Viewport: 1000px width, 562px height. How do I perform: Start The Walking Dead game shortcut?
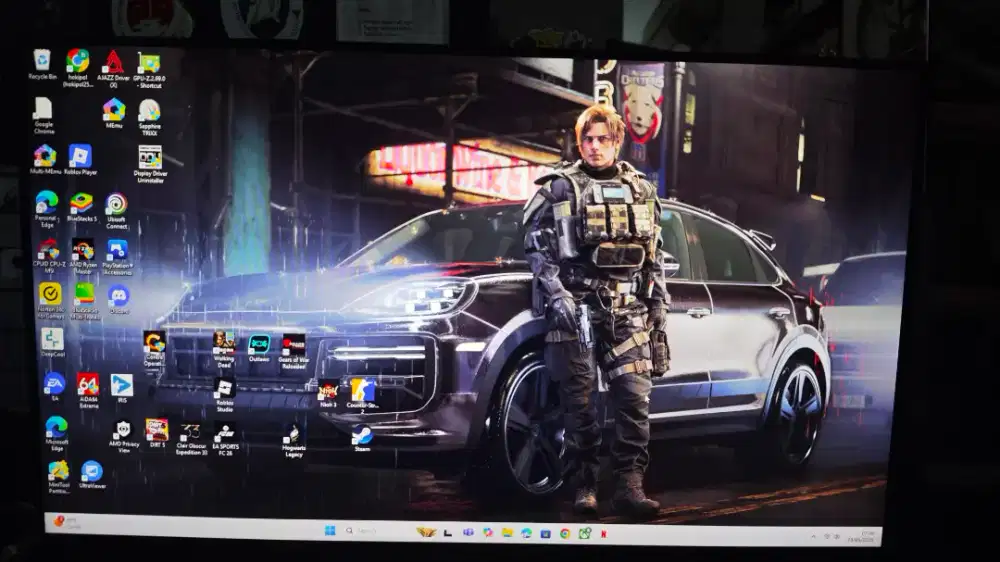(224, 349)
